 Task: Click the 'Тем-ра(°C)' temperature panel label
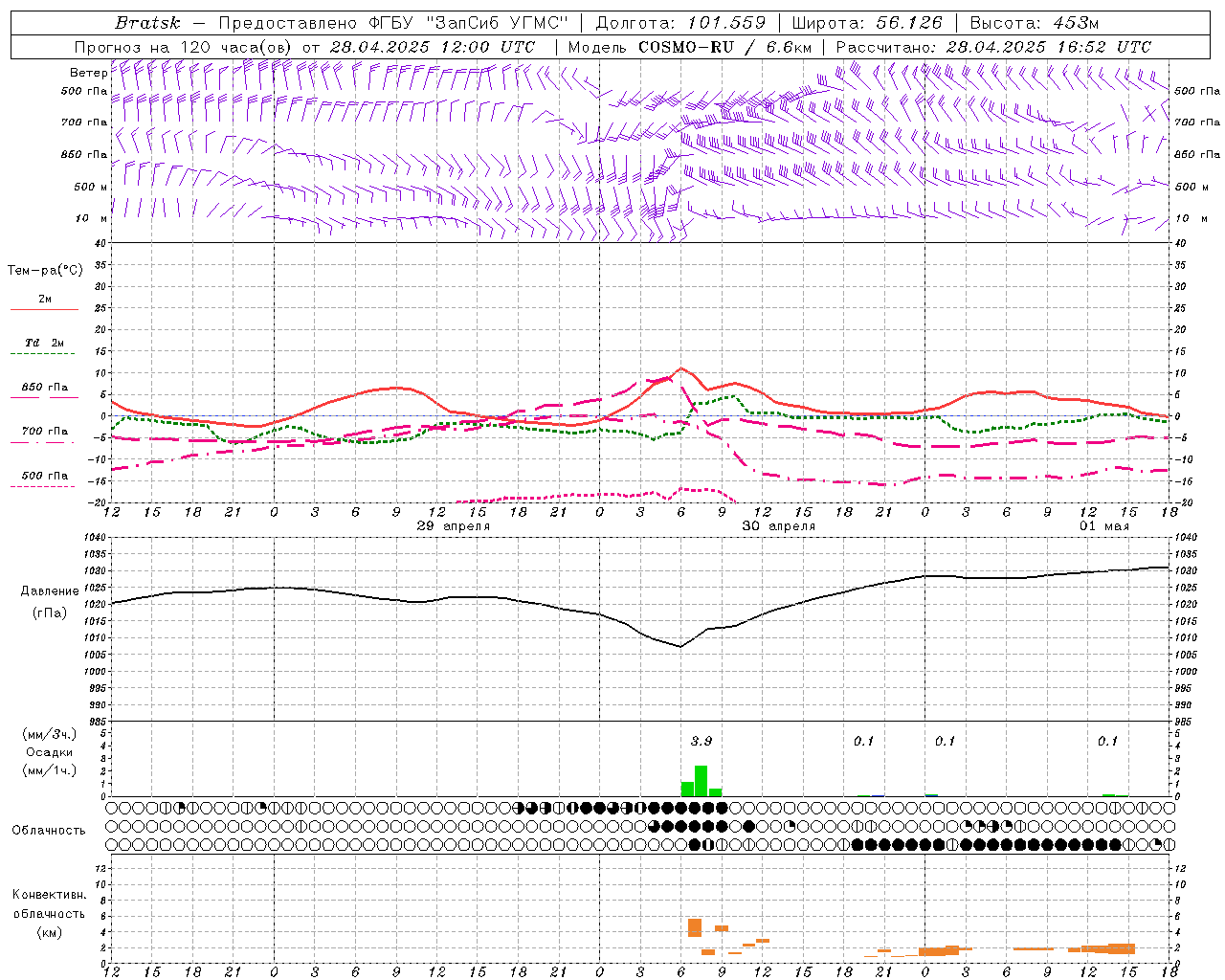click(x=45, y=271)
